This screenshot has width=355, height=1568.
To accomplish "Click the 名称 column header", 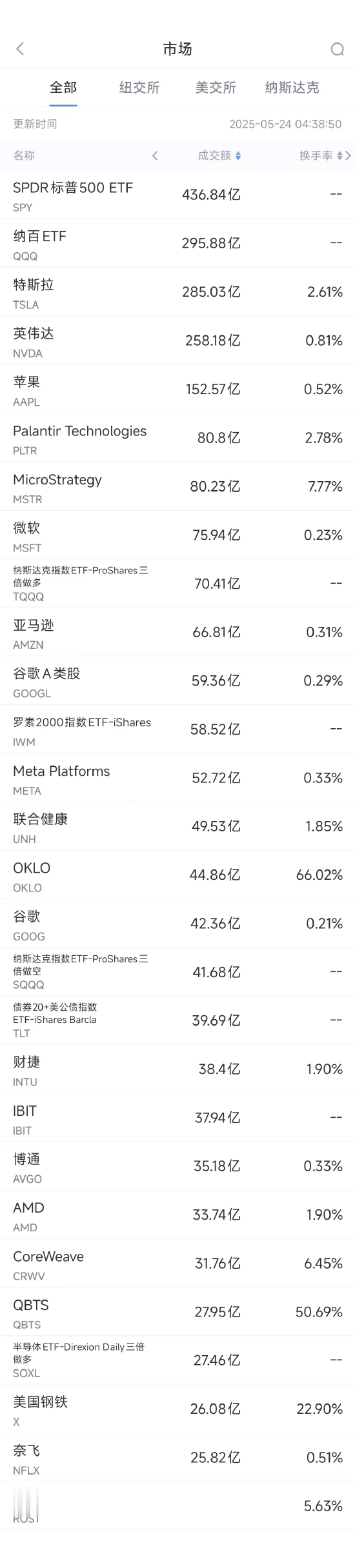I will tap(24, 155).
